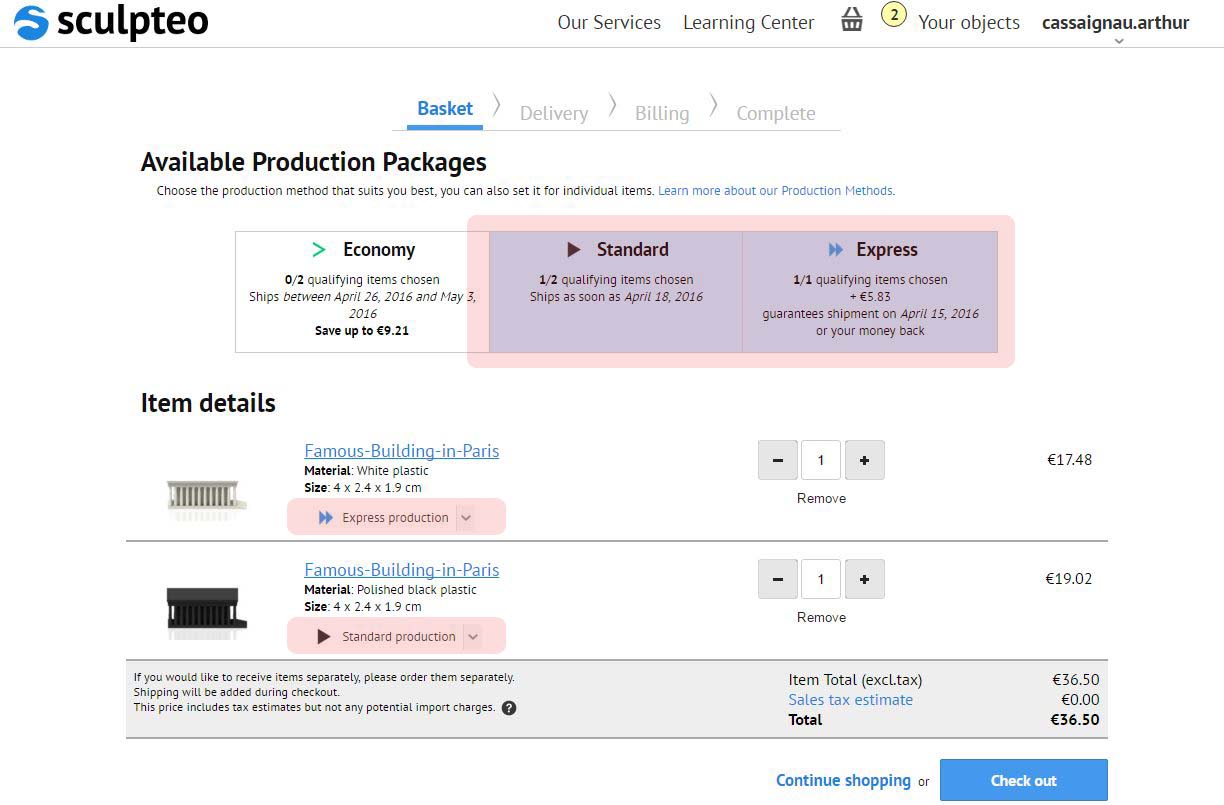Viewport: 1224px width, 805px height.
Task: Decrease quantity of the polished black item
Action: 778,580
